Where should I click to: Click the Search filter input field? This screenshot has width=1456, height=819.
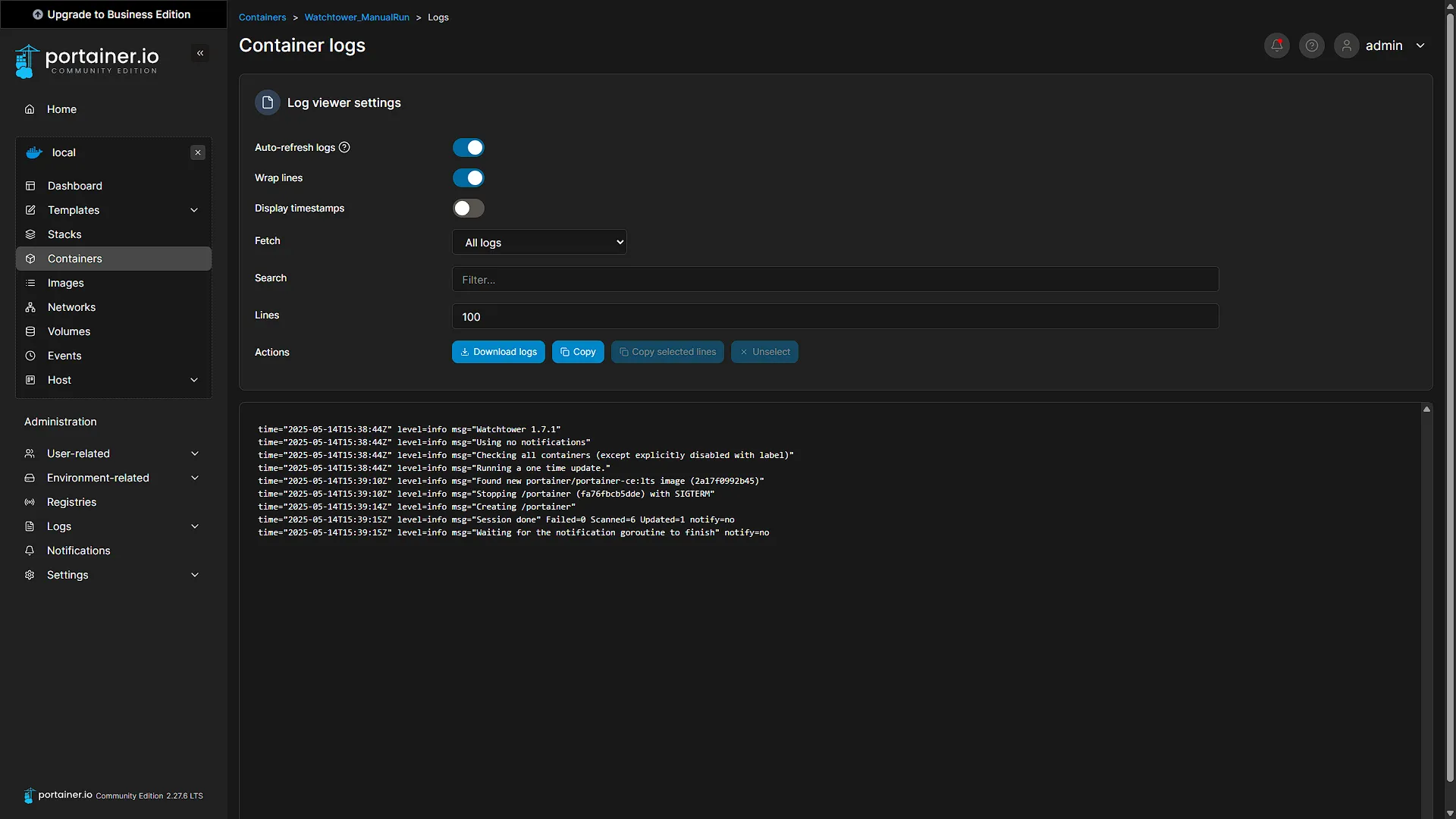(x=835, y=279)
